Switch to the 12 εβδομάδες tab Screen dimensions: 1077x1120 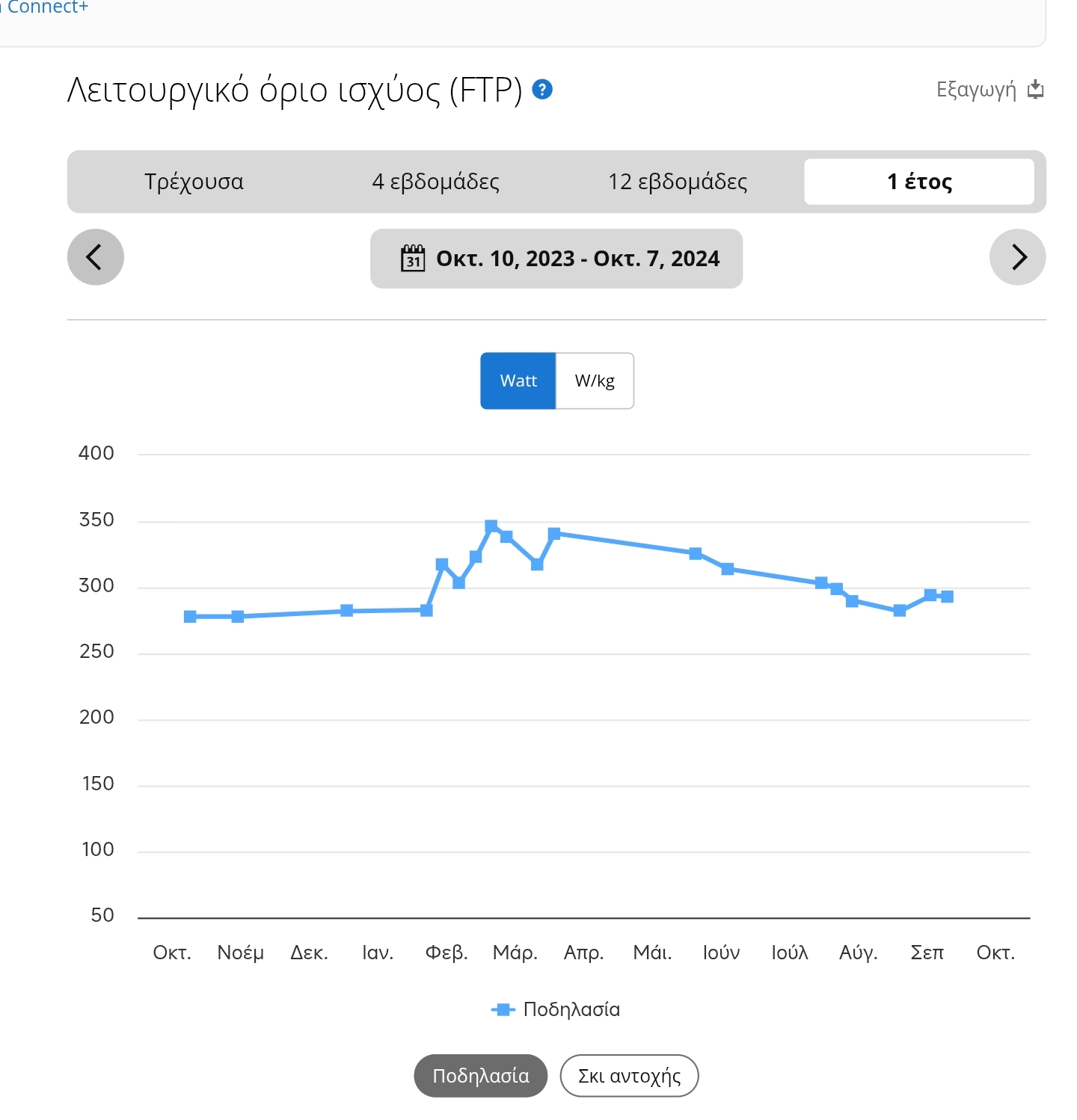678,182
